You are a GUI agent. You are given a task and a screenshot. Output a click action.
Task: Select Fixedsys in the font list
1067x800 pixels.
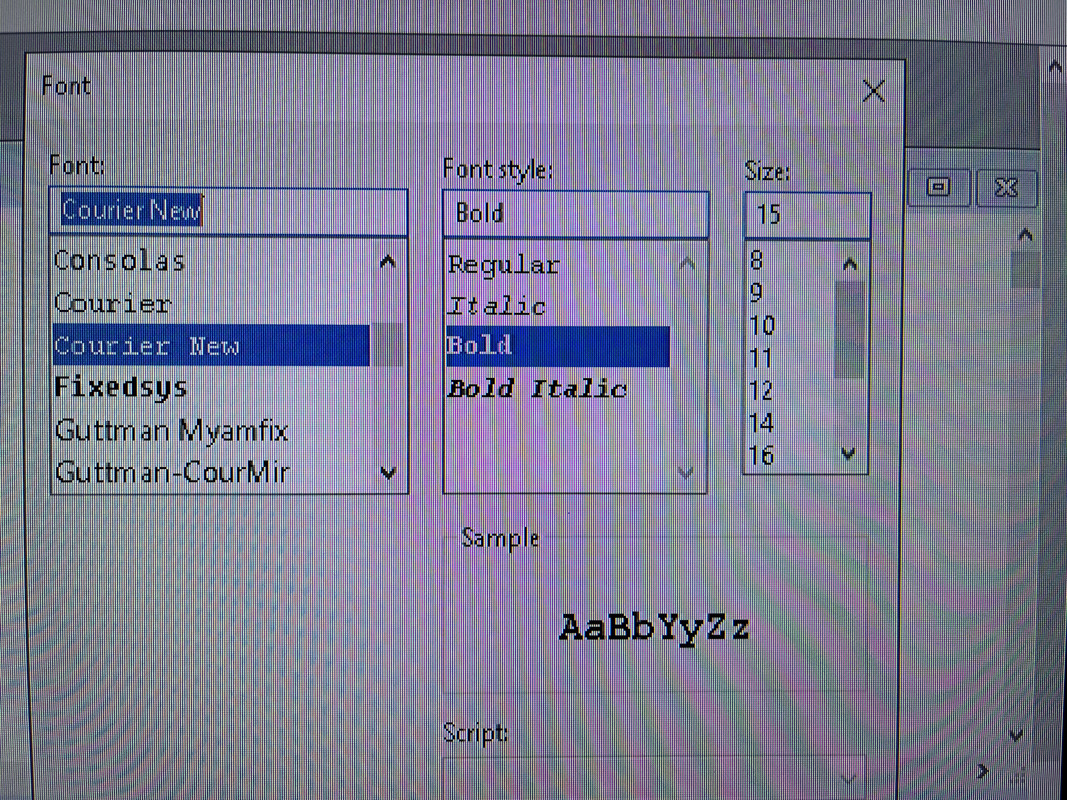211,388
